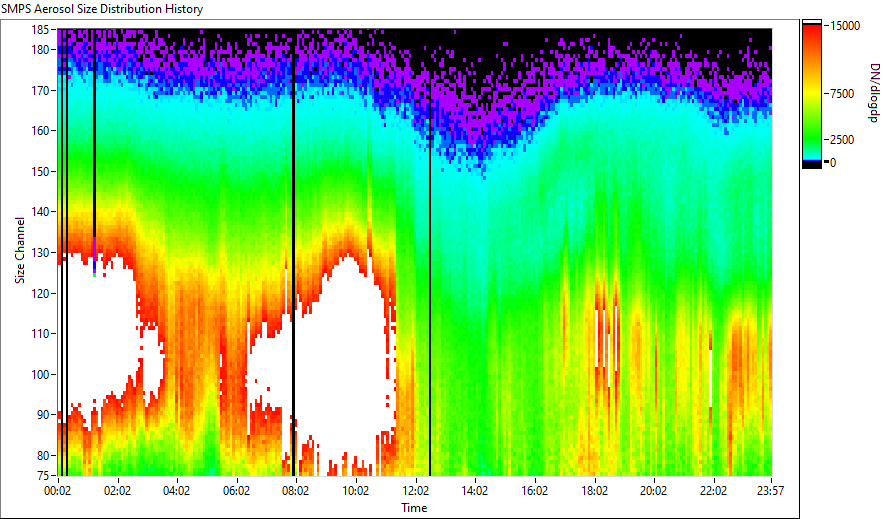Click the 180 tick on the size axis

coord(39,50)
